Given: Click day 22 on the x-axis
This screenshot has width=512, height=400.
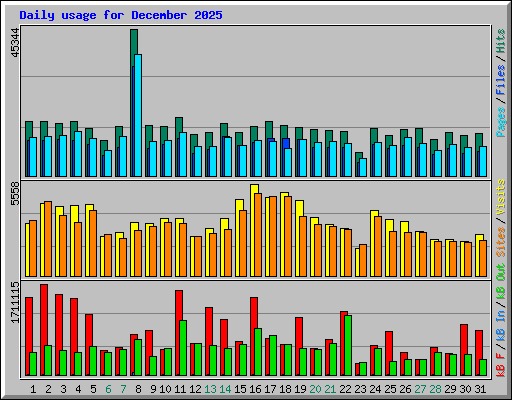Looking at the screenshot, I should 345,389.
